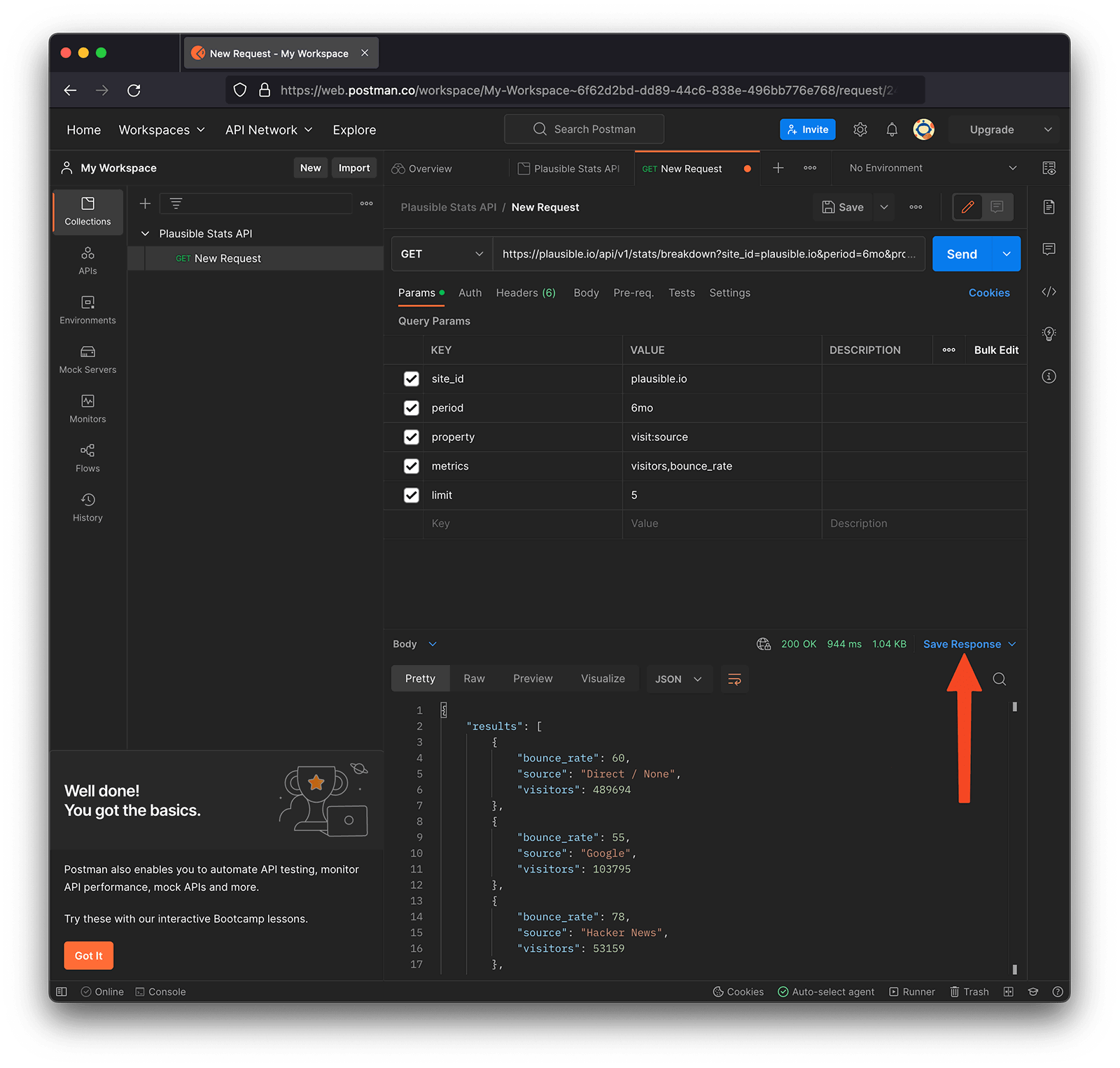Open the Trash from the status bar
The image size is (1120, 1068).
click(x=969, y=991)
